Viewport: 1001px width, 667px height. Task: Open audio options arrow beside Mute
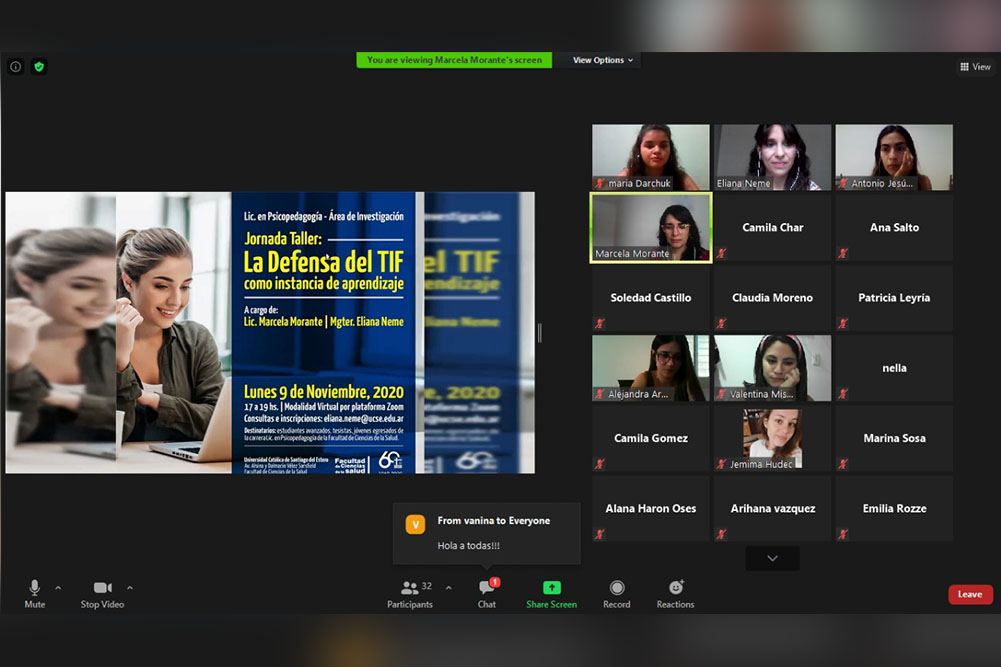[58, 587]
